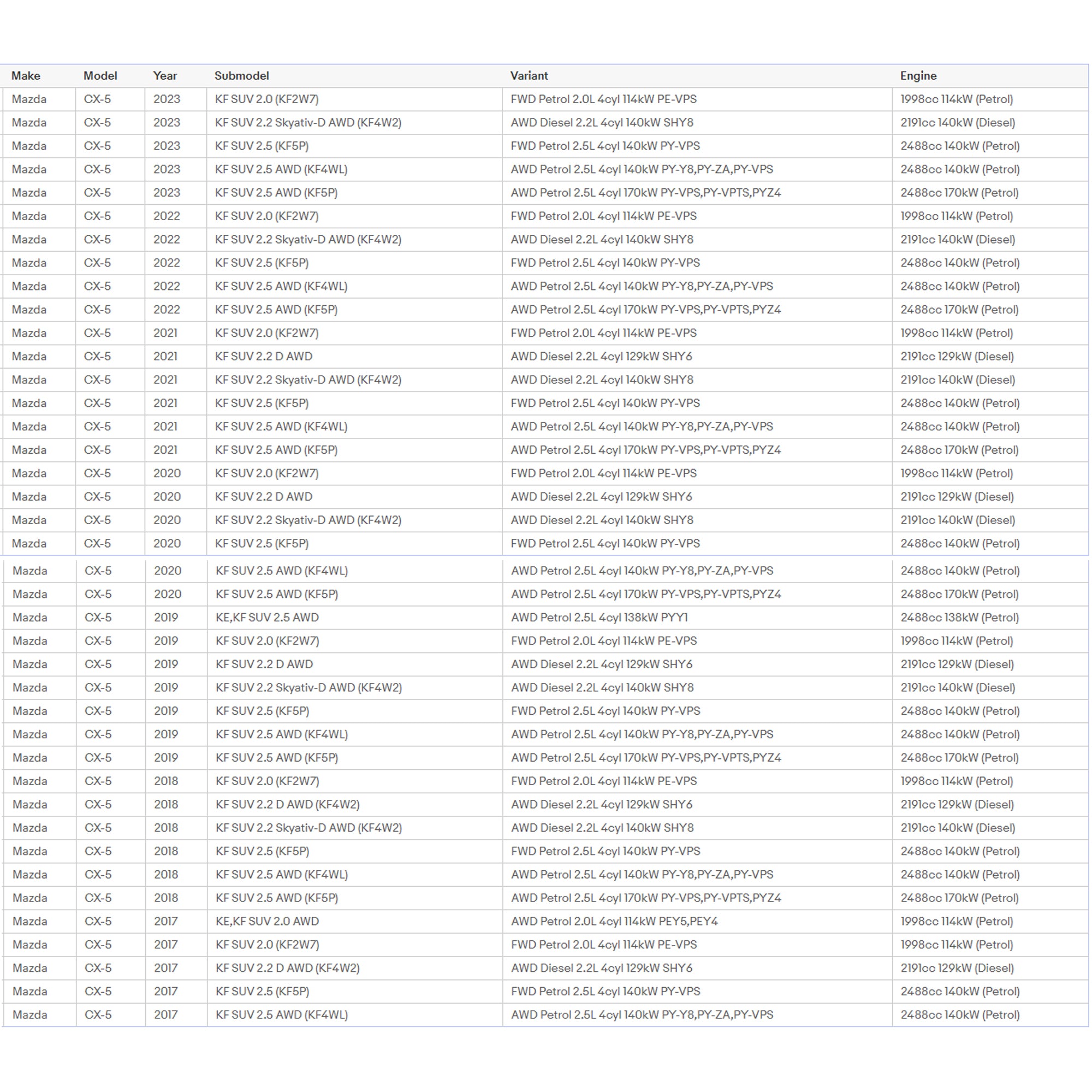Select 2020 'KF SUV 2.2 Skyativ-D AWD (KF4W2)' submodel
Screen dimensions: 1092x1092
pos(308,520)
